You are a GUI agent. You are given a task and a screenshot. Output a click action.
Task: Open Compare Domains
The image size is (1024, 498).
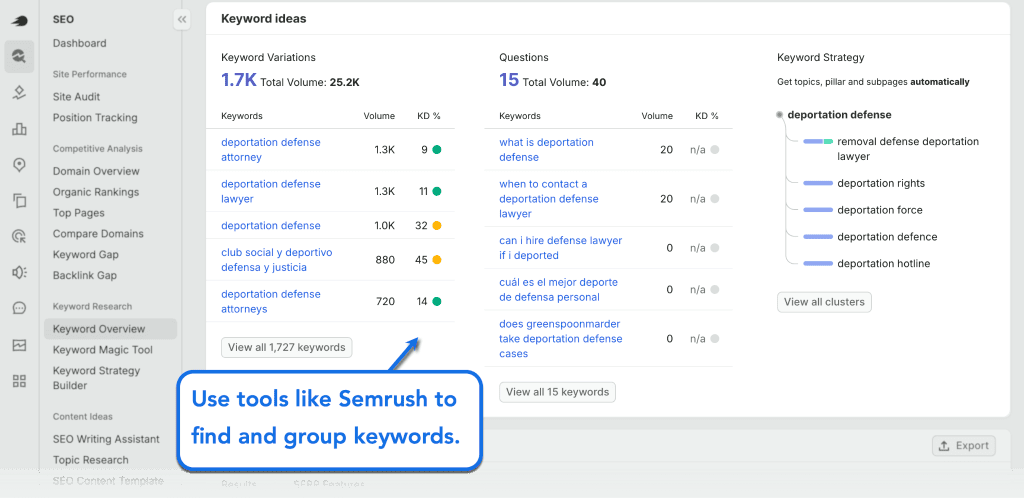coord(98,234)
